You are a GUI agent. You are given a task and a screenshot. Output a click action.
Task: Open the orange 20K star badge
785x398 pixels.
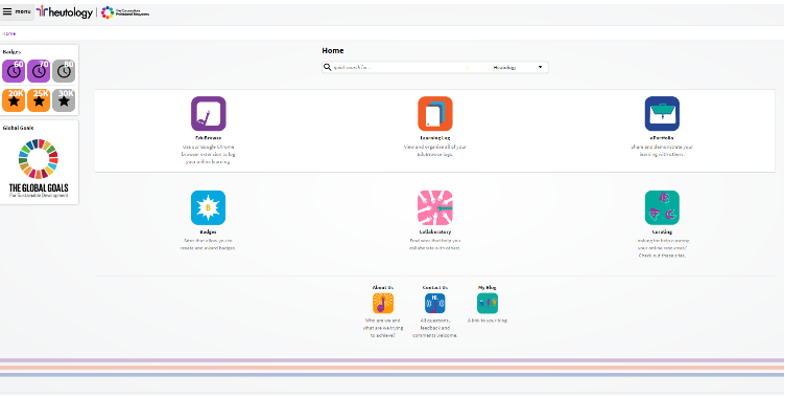pos(14,100)
